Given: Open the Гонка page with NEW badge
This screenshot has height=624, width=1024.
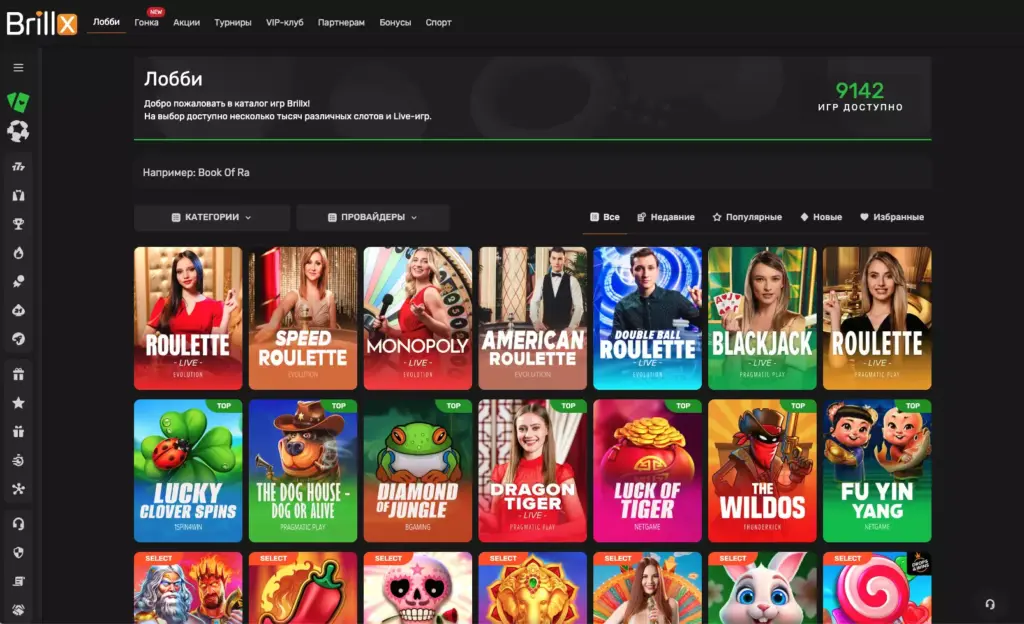Looking at the screenshot, I should (x=146, y=21).
